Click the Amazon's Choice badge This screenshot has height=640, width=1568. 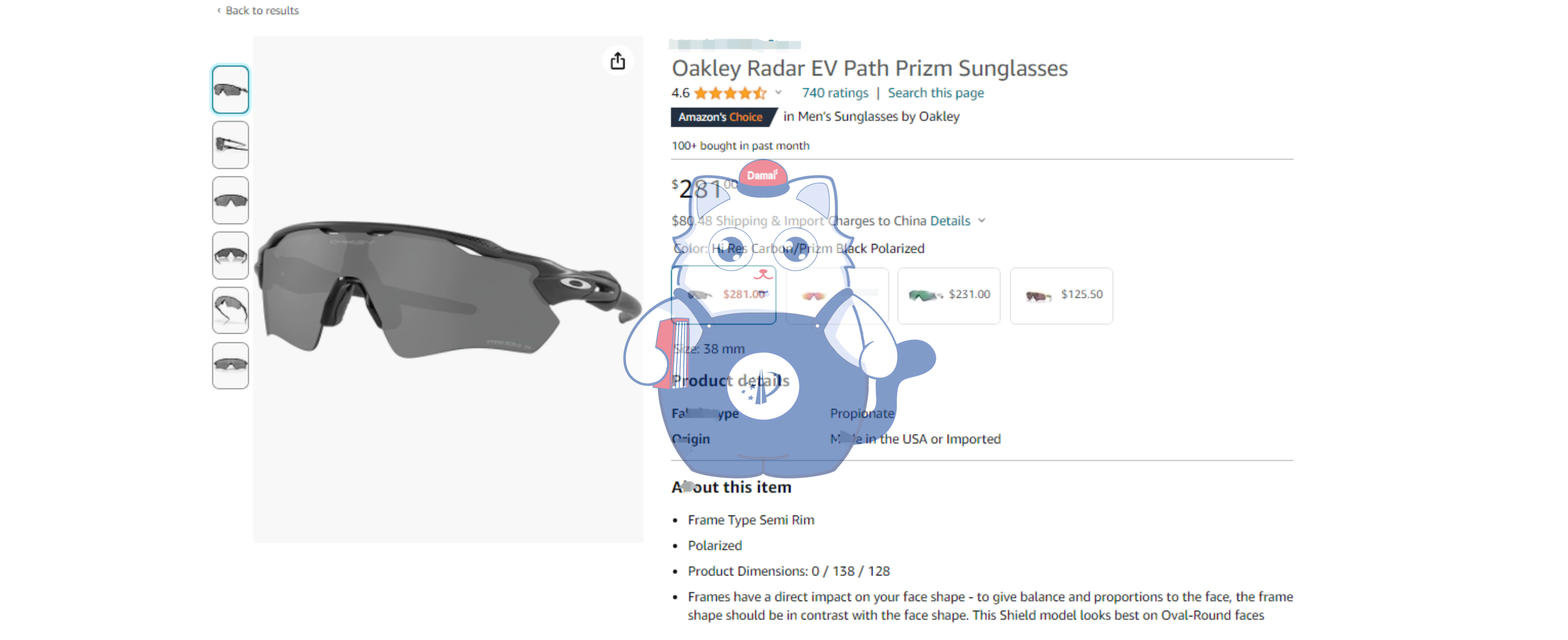pos(721,117)
